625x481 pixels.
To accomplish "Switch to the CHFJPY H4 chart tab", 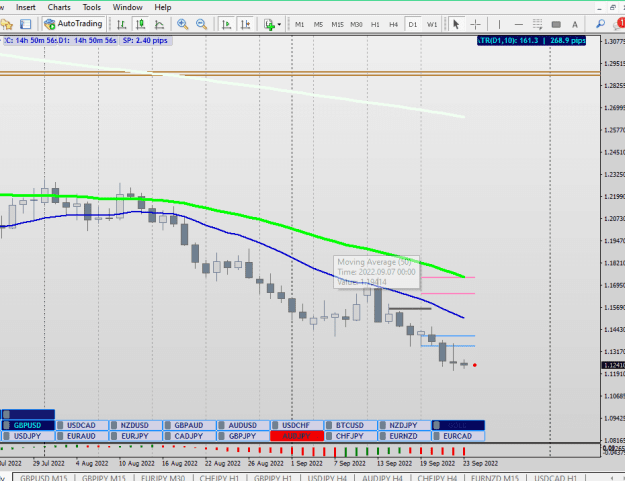I will pos(437,477).
